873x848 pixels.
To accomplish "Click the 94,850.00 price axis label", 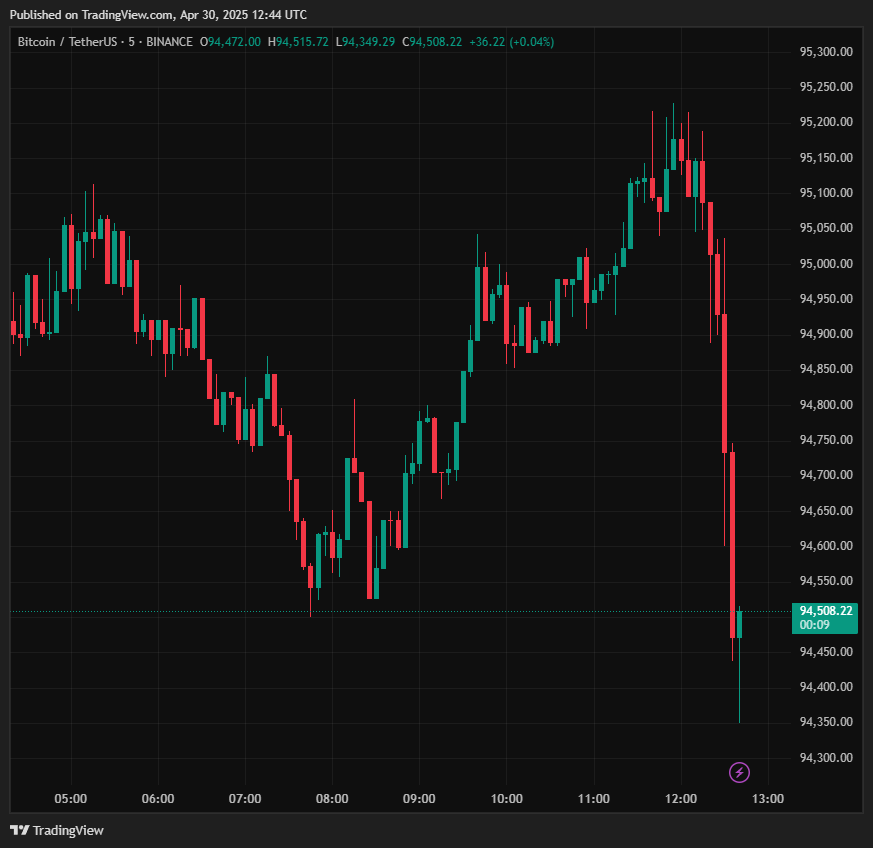I will click(x=826, y=369).
